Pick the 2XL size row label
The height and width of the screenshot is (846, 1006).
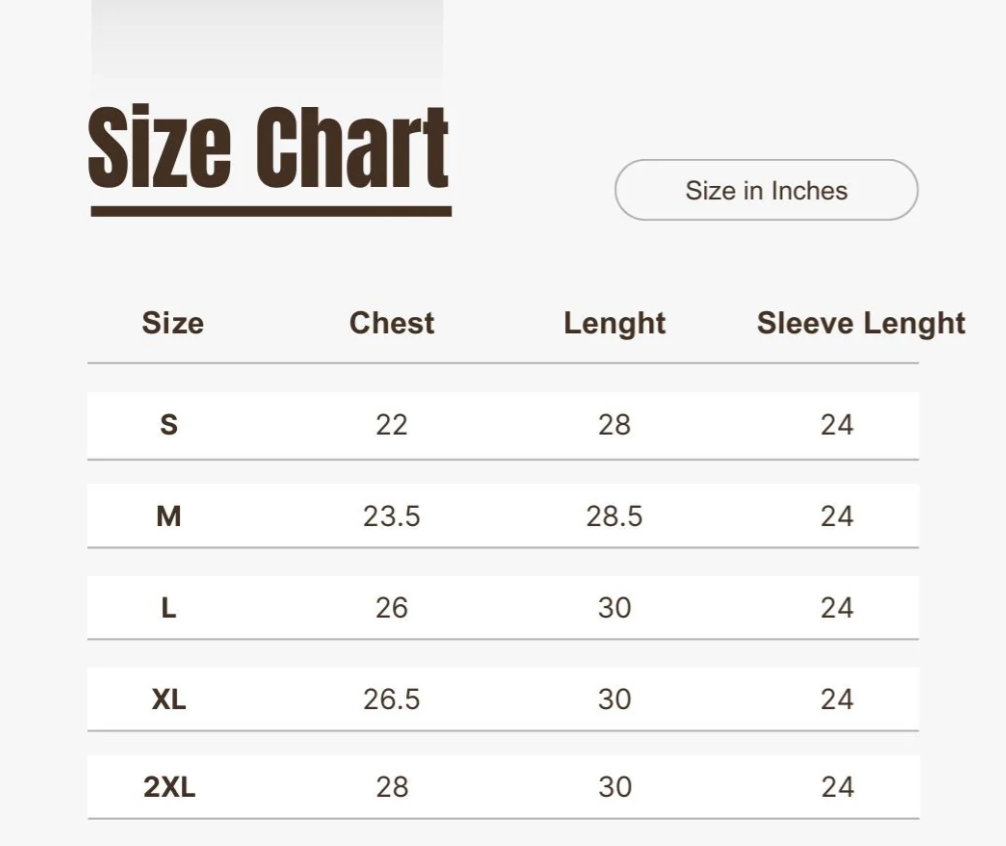tap(169, 787)
